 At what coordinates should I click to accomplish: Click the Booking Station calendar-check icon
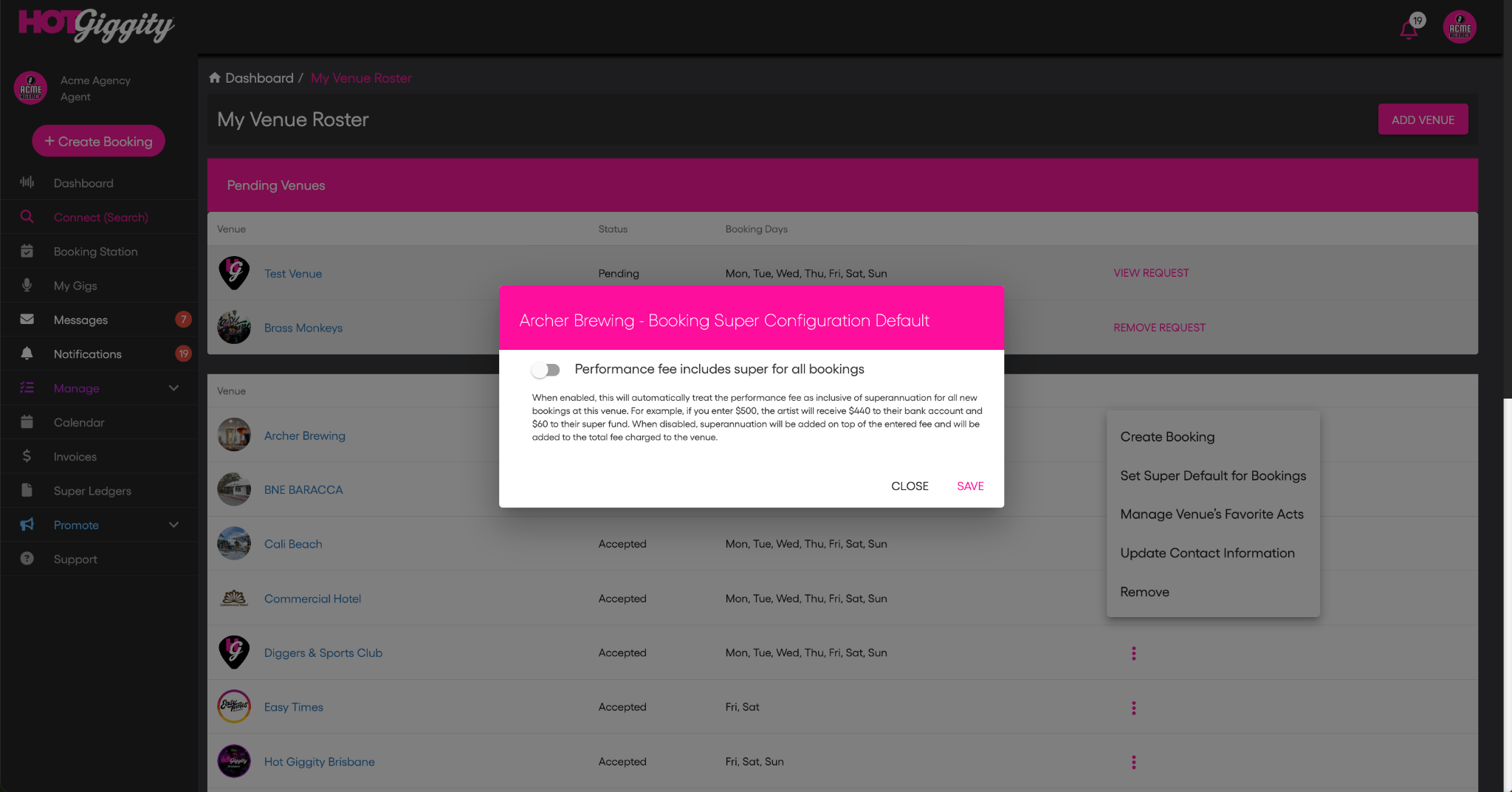coord(27,251)
